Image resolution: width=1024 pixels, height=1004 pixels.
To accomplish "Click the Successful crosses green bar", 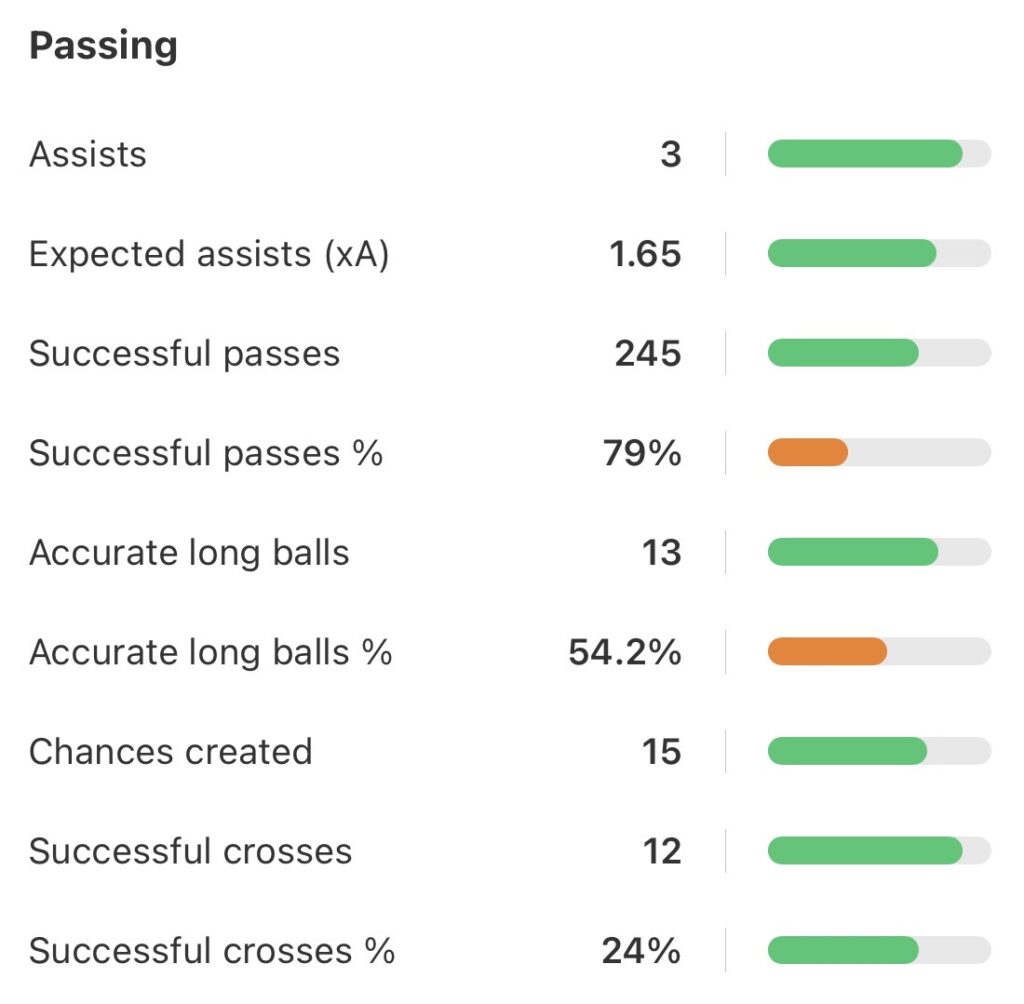I will coord(865,851).
